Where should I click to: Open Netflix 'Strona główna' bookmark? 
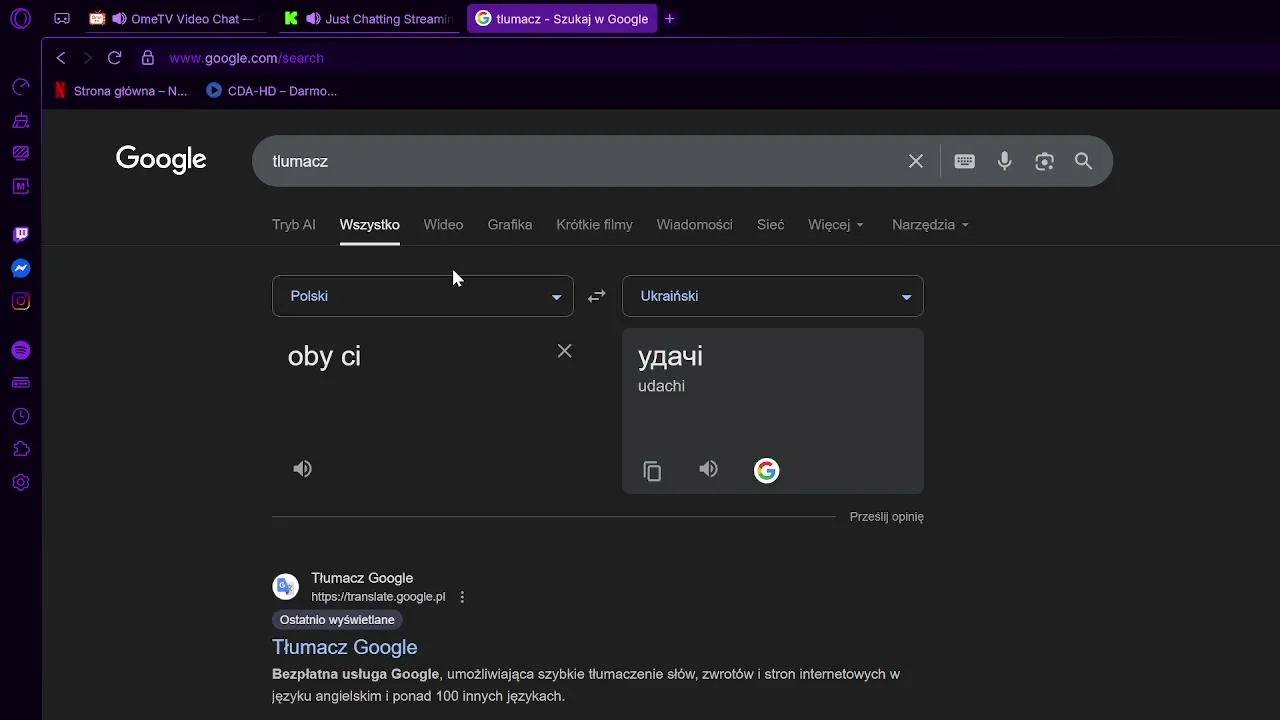point(120,90)
